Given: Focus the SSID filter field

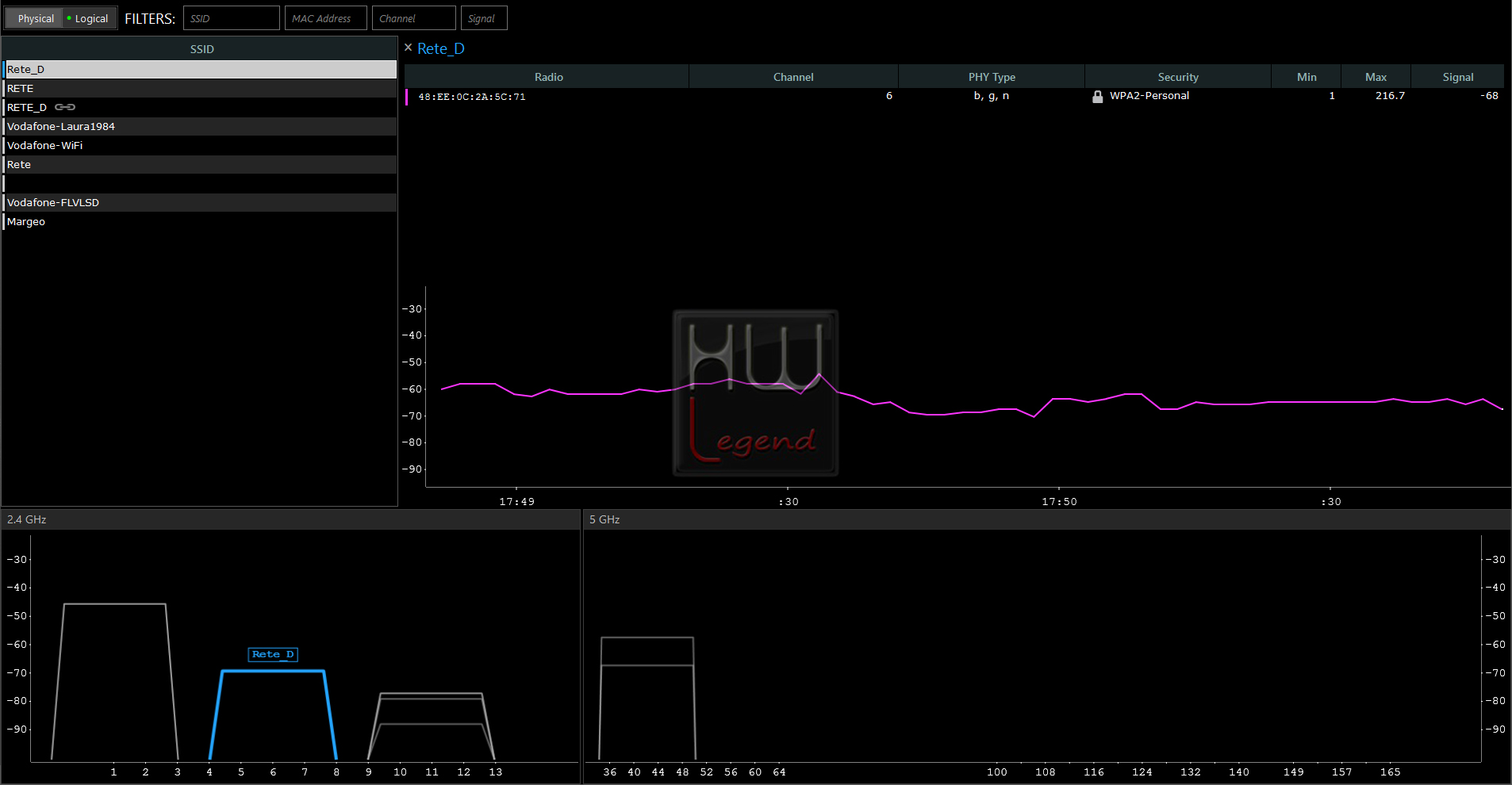Looking at the screenshot, I should click(231, 18).
